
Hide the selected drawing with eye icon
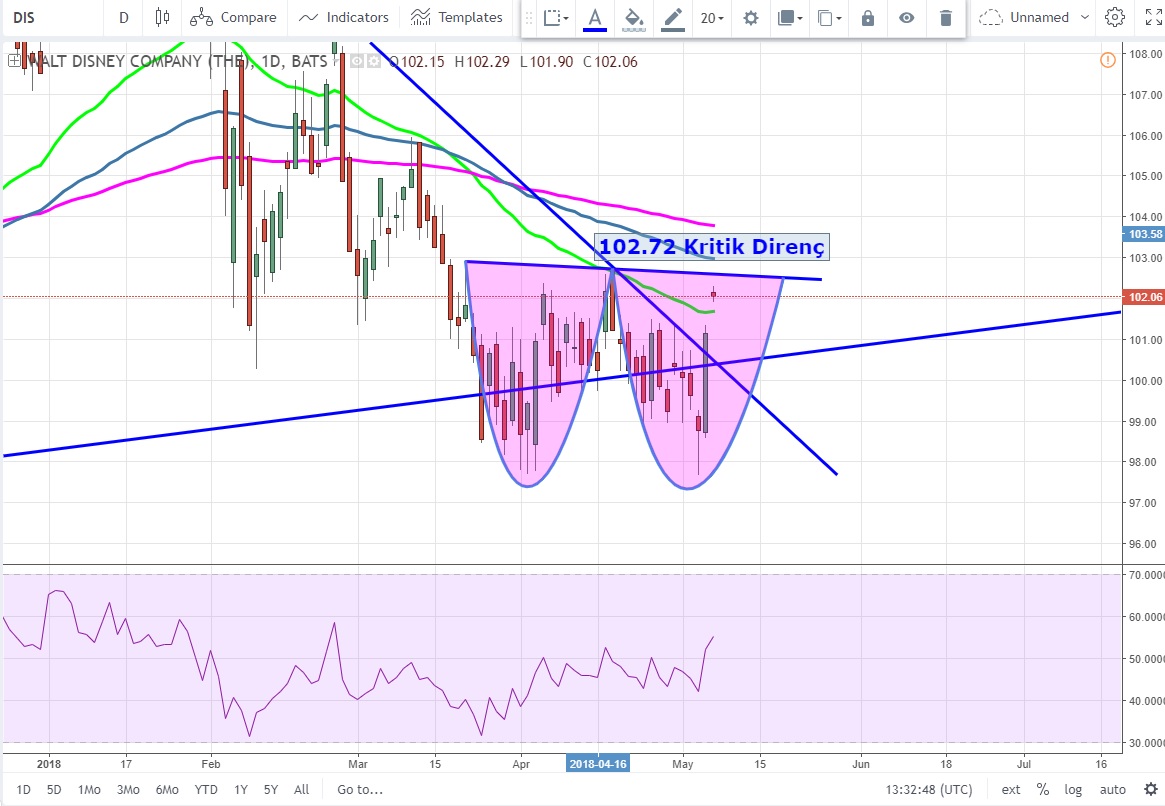coord(906,18)
